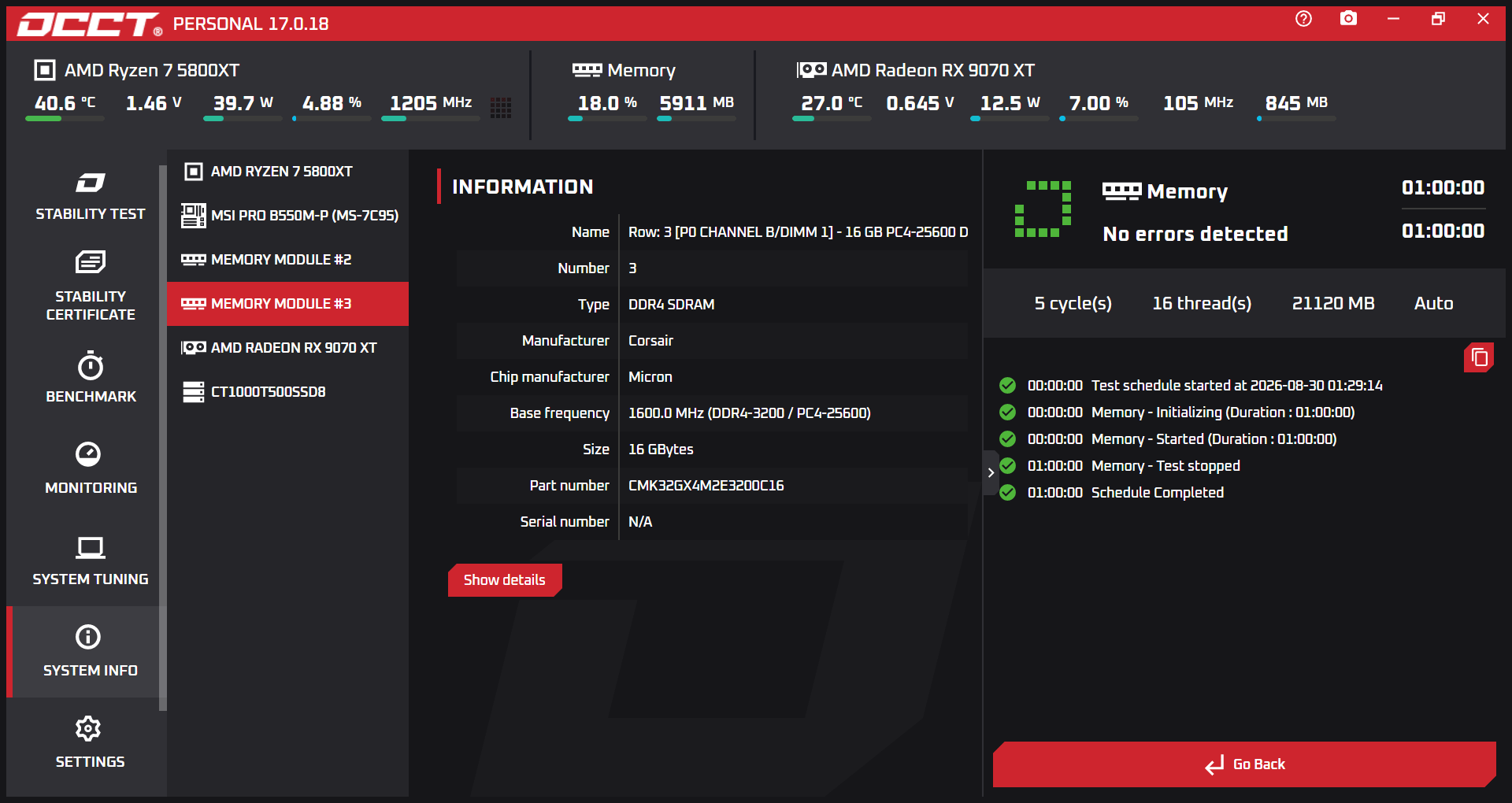Click the Chip manufacturer value Micron

tap(650, 377)
